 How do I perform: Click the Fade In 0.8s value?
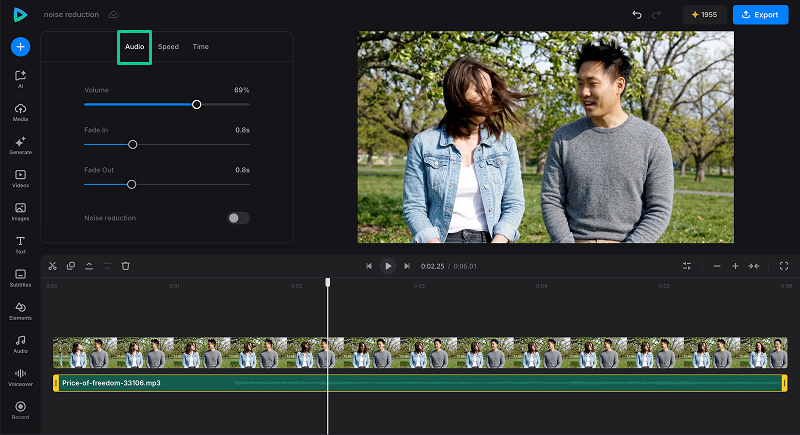tap(242, 130)
